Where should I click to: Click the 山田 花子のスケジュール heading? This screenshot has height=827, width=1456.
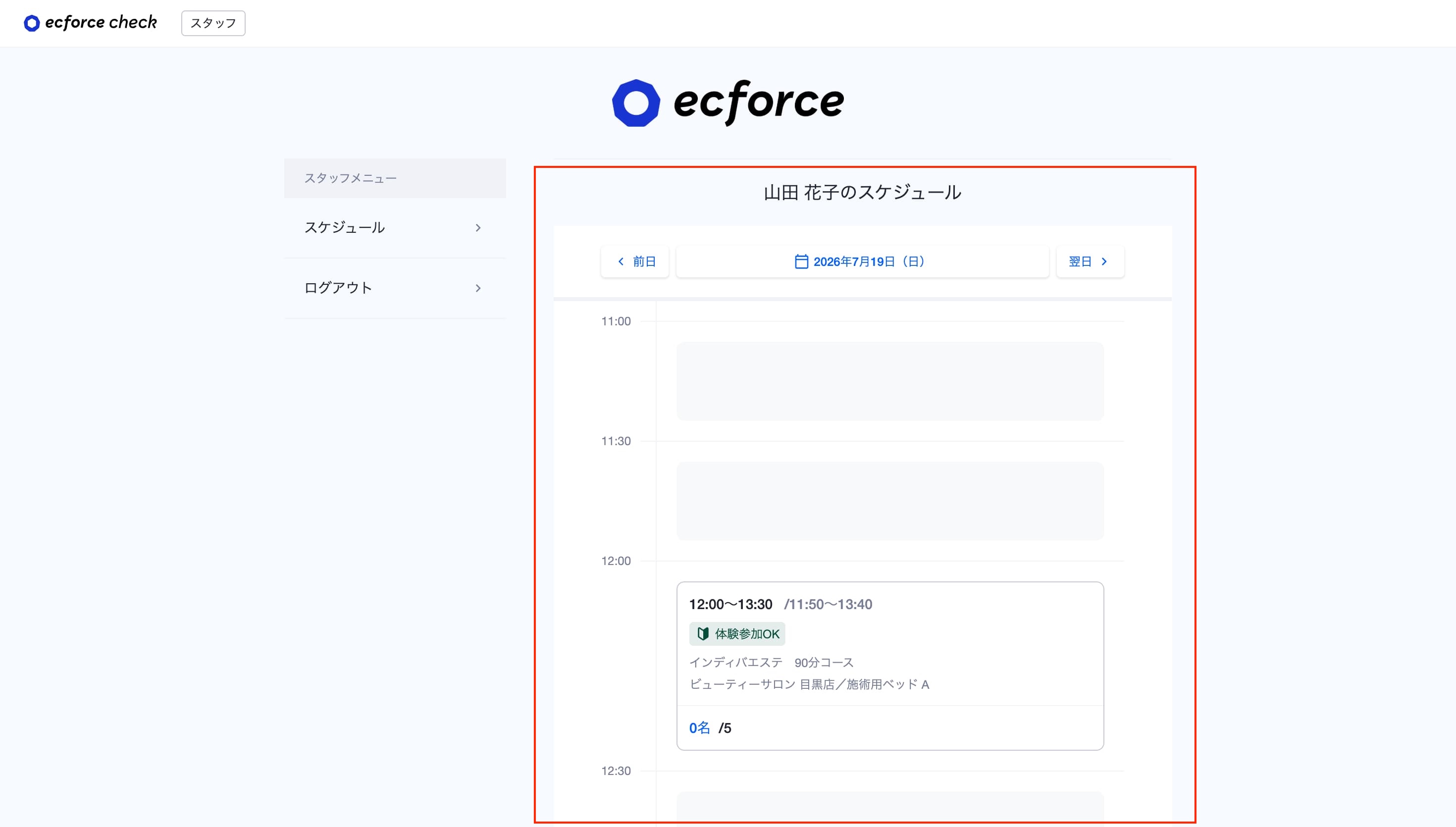pos(862,193)
